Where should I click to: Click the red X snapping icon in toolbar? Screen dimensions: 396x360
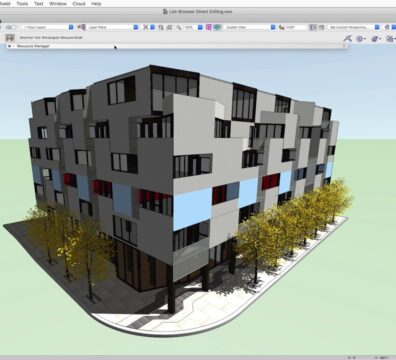(x=145, y=27)
